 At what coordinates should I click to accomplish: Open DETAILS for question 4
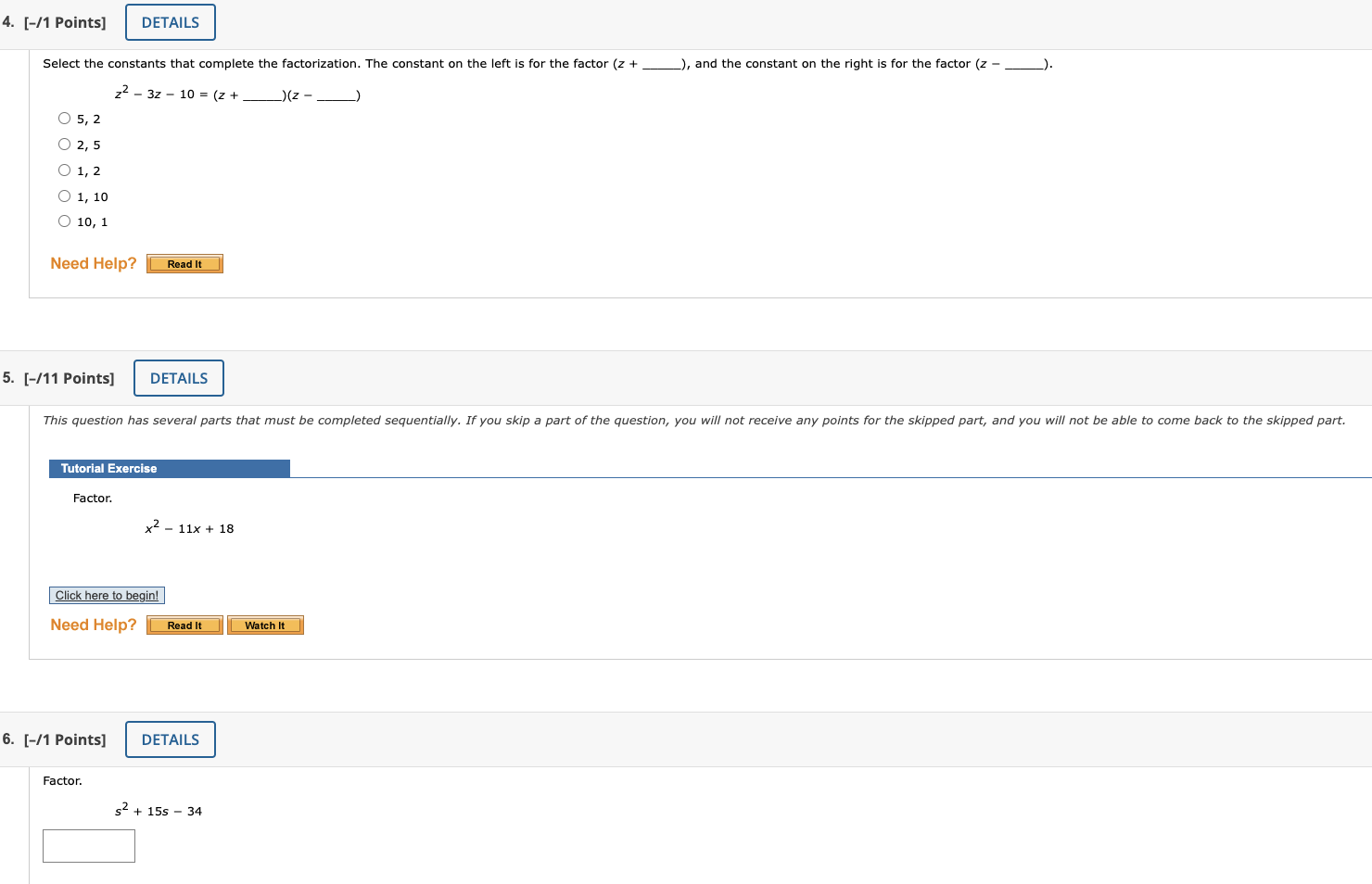[x=170, y=21]
